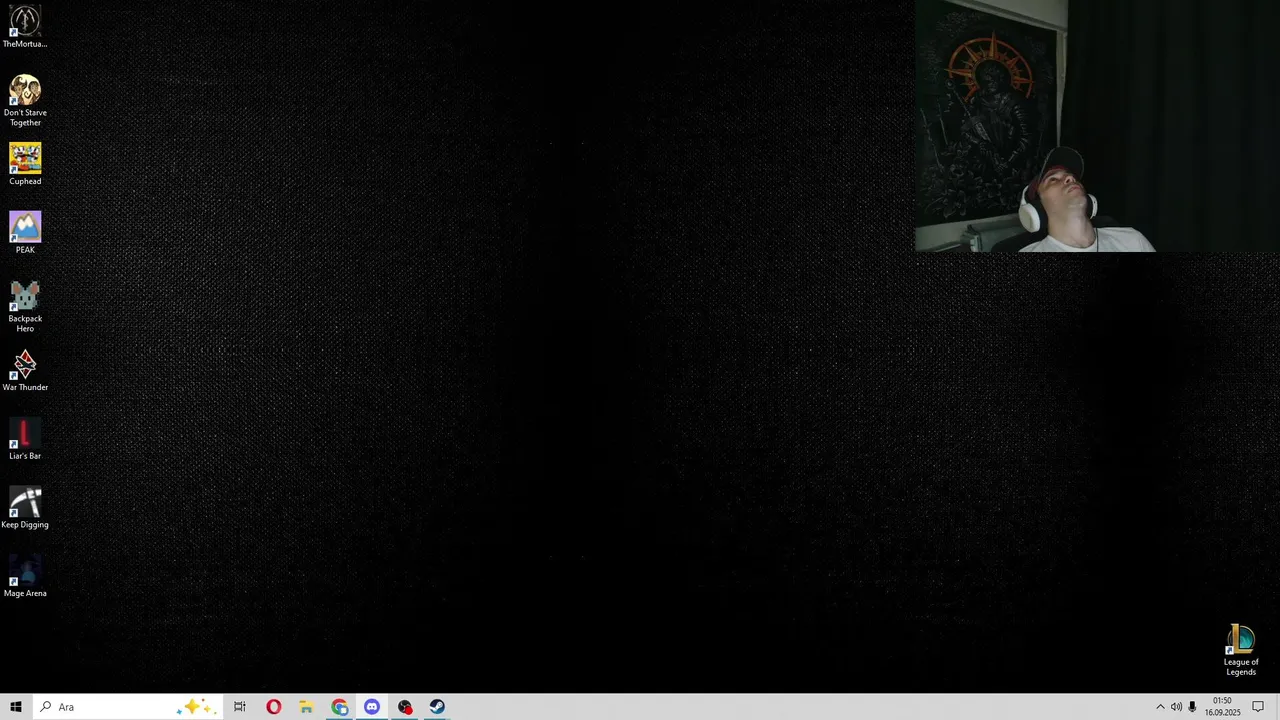Select Don't Starve Together shortcut
Viewport: 1280px width, 720px height.
coord(25,100)
